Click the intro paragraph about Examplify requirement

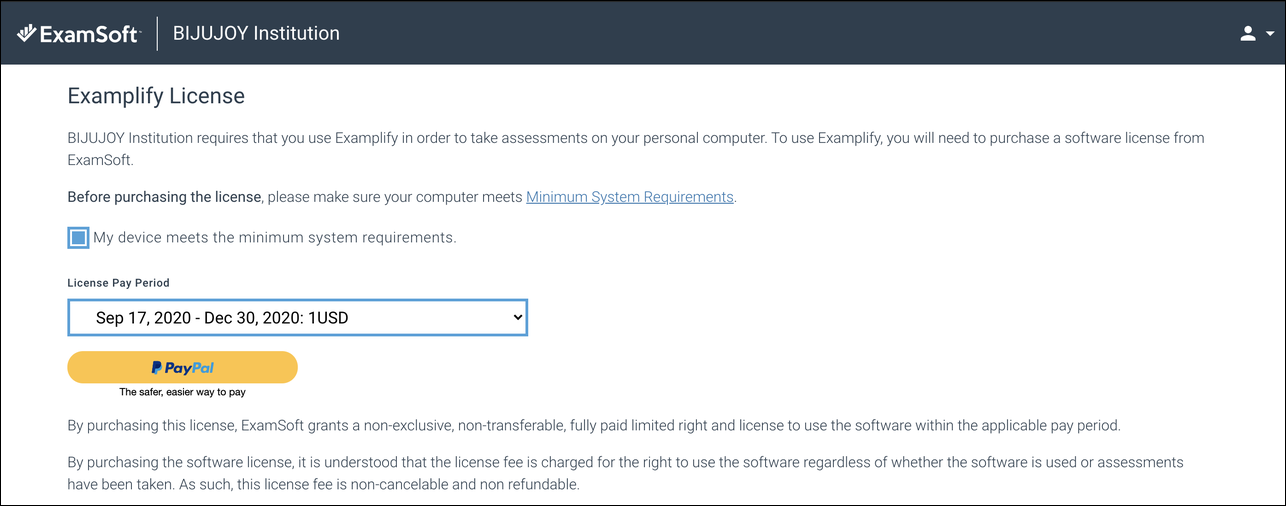click(x=636, y=148)
